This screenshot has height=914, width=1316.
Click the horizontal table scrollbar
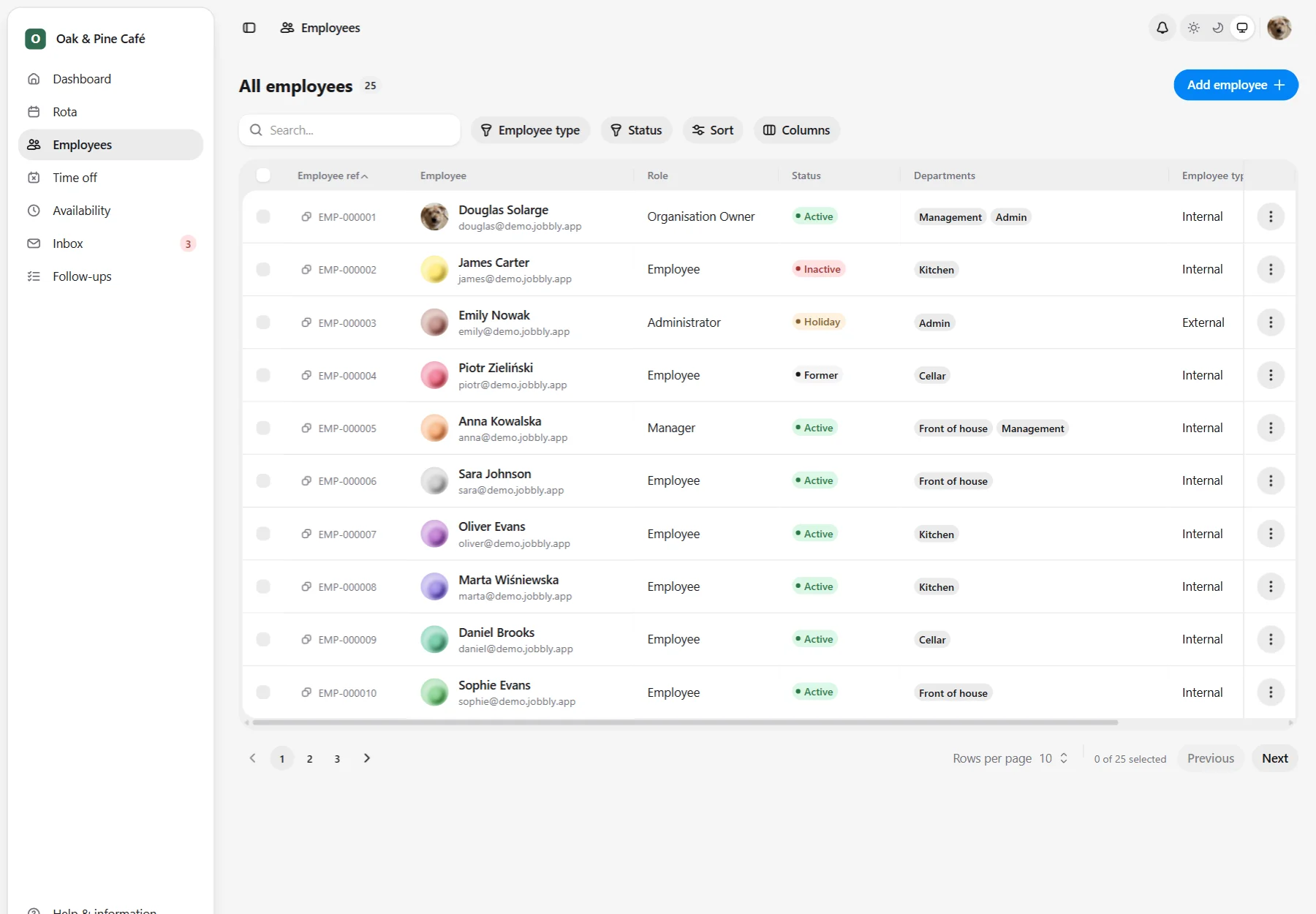[x=685, y=722]
